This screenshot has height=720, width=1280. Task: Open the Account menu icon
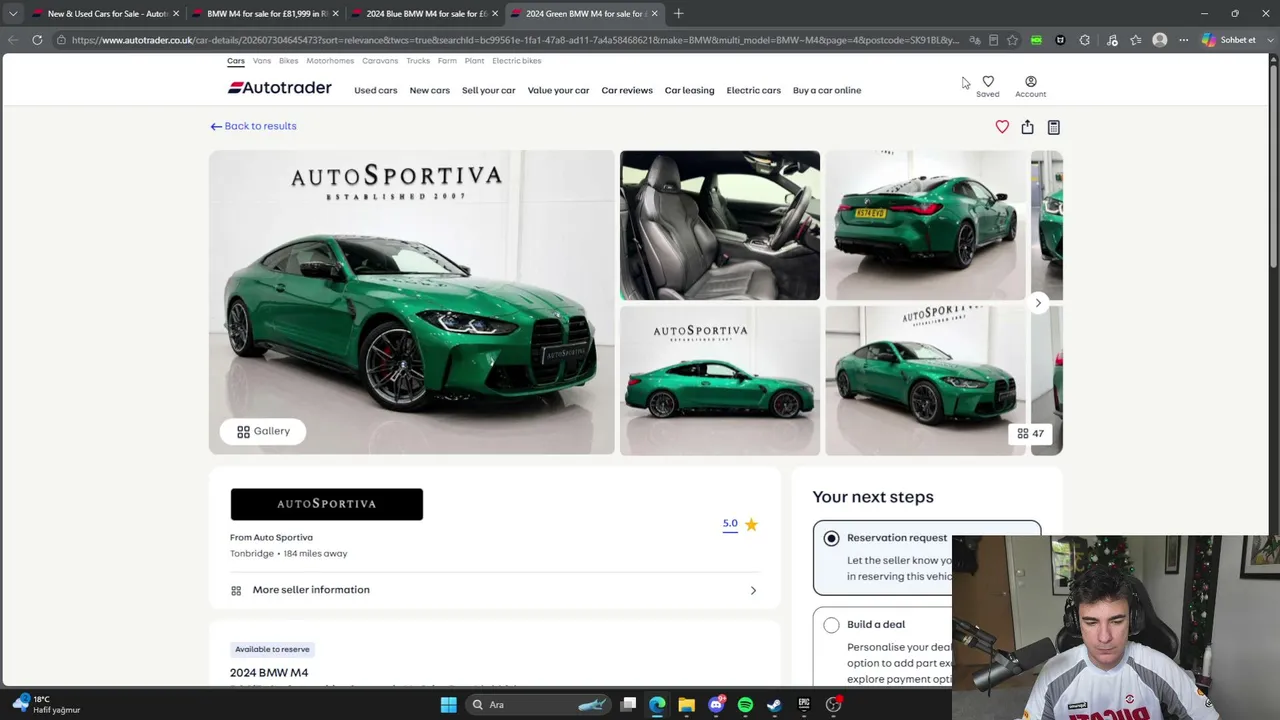(1030, 82)
